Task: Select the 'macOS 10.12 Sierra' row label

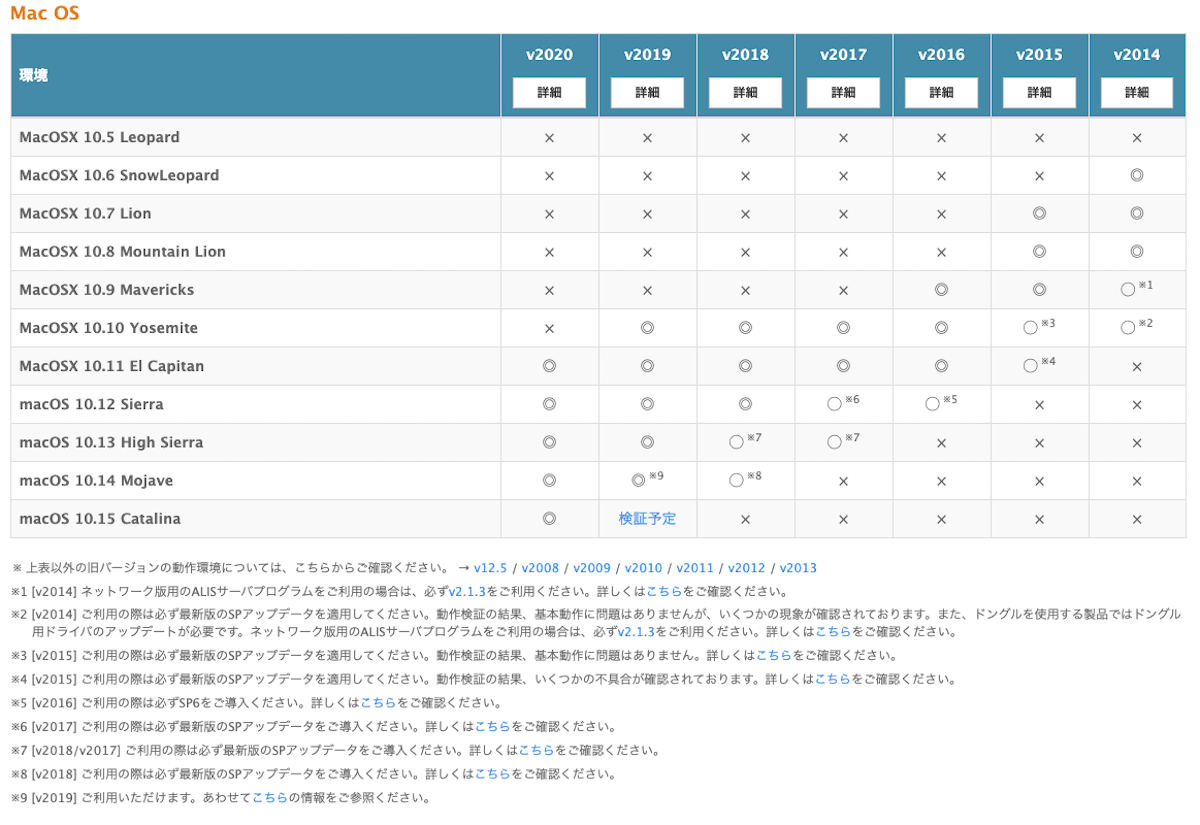Action: pos(91,404)
